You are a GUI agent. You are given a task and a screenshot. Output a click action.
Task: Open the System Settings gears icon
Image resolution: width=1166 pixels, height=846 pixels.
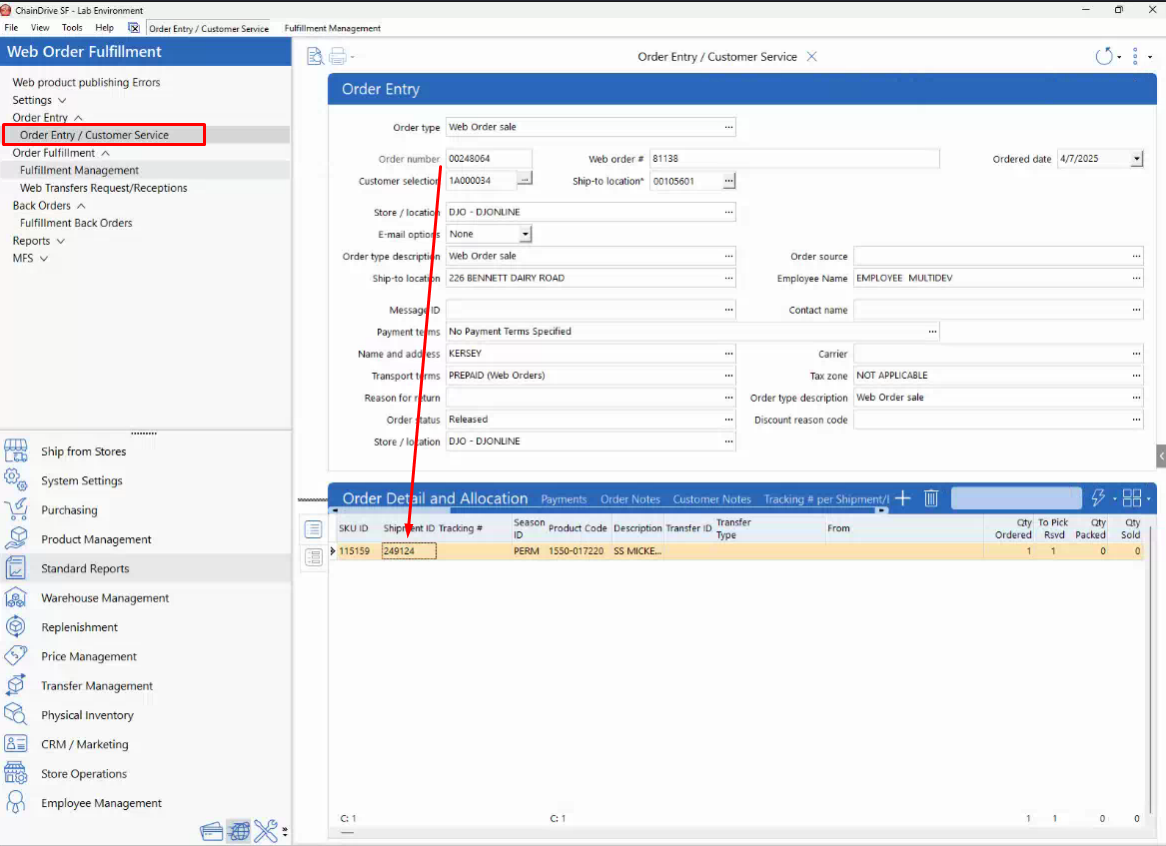click(x=16, y=480)
